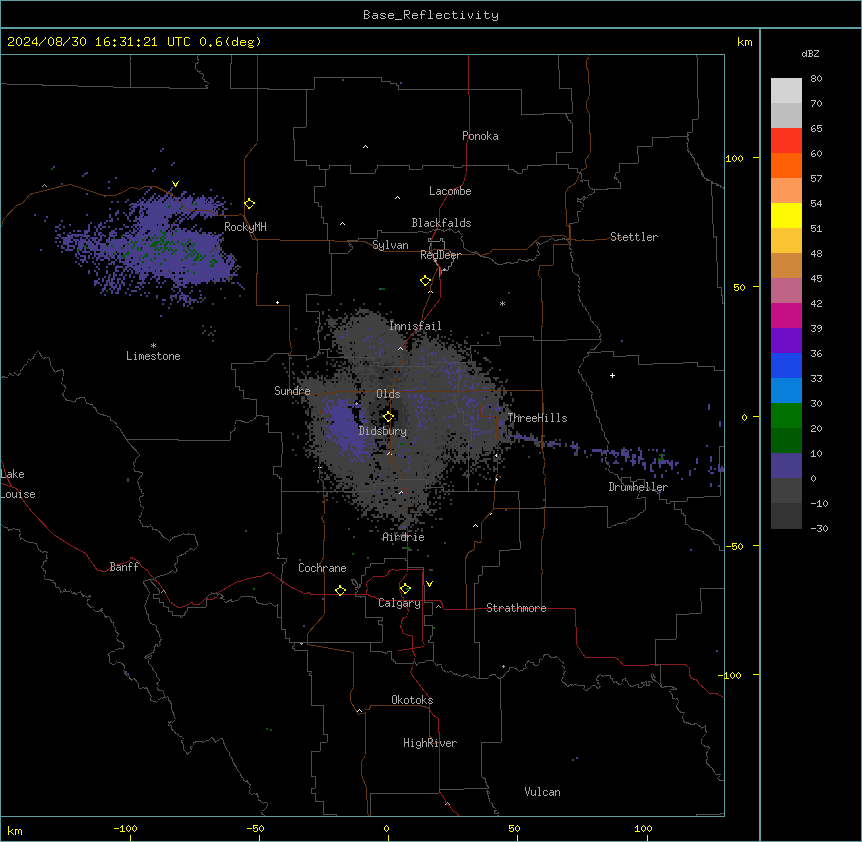Viewport: 862px width, 842px height.
Task: Click the purple 39 dBZ legend swatch
Action: pos(786,341)
